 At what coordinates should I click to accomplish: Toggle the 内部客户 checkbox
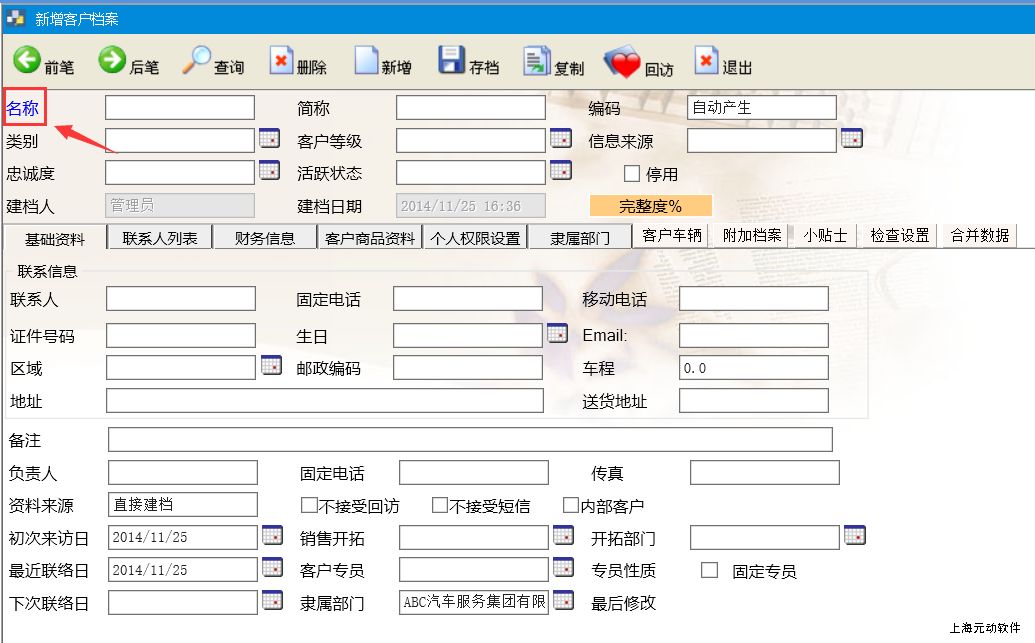coord(571,505)
